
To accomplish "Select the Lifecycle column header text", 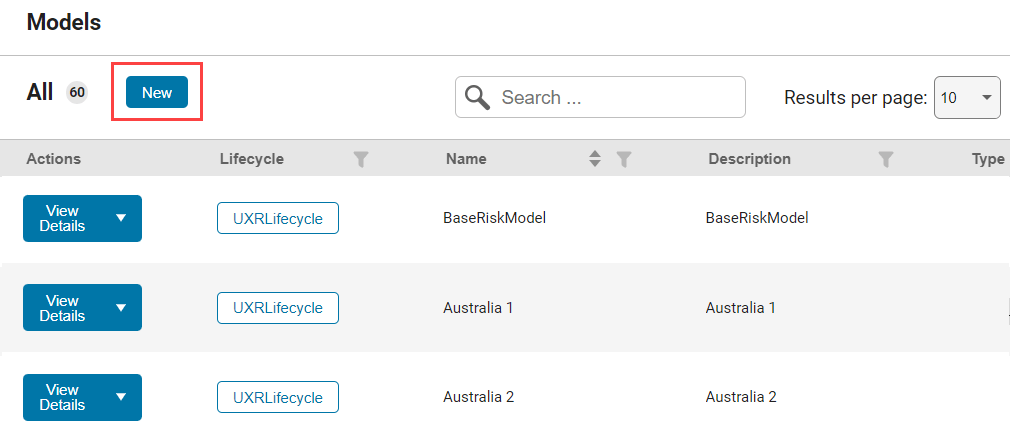I will pyautogui.click(x=251, y=159).
